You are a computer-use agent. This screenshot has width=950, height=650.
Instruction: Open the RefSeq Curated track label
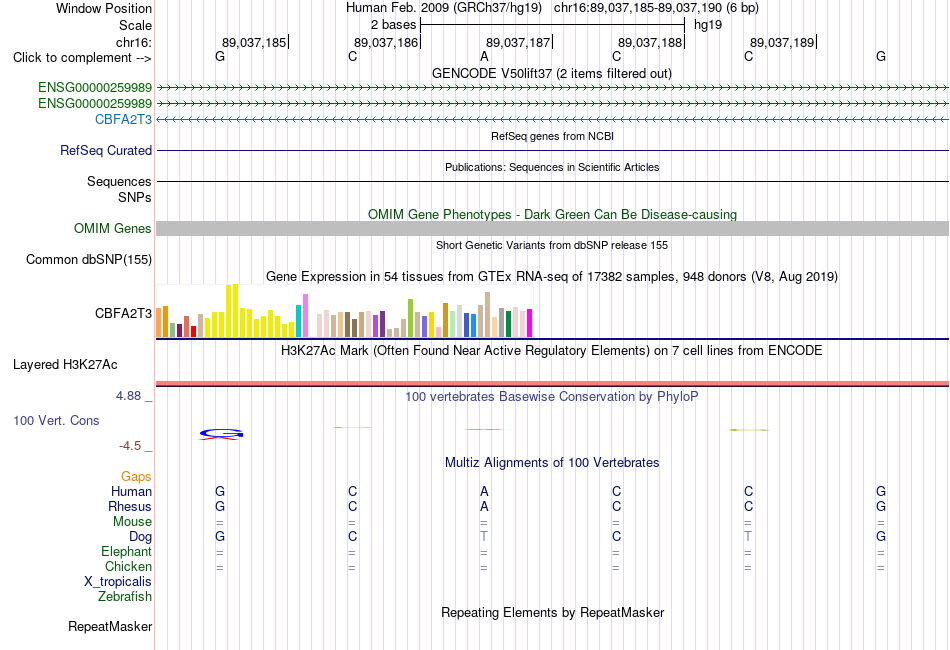(x=105, y=150)
